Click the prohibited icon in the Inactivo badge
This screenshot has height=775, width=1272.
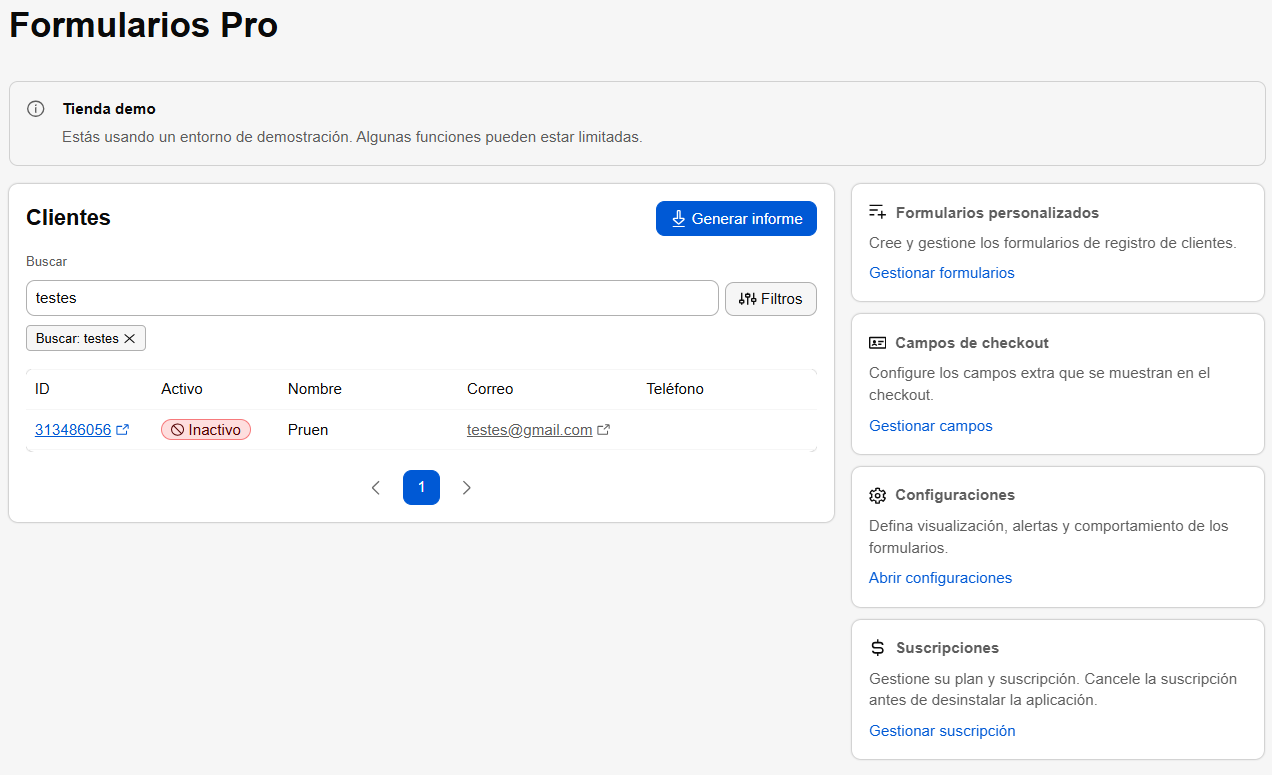click(x=177, y=430)
